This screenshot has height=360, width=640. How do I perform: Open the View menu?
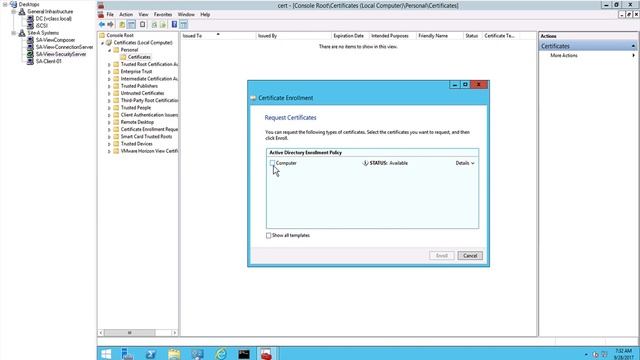[x=143, y=14]
